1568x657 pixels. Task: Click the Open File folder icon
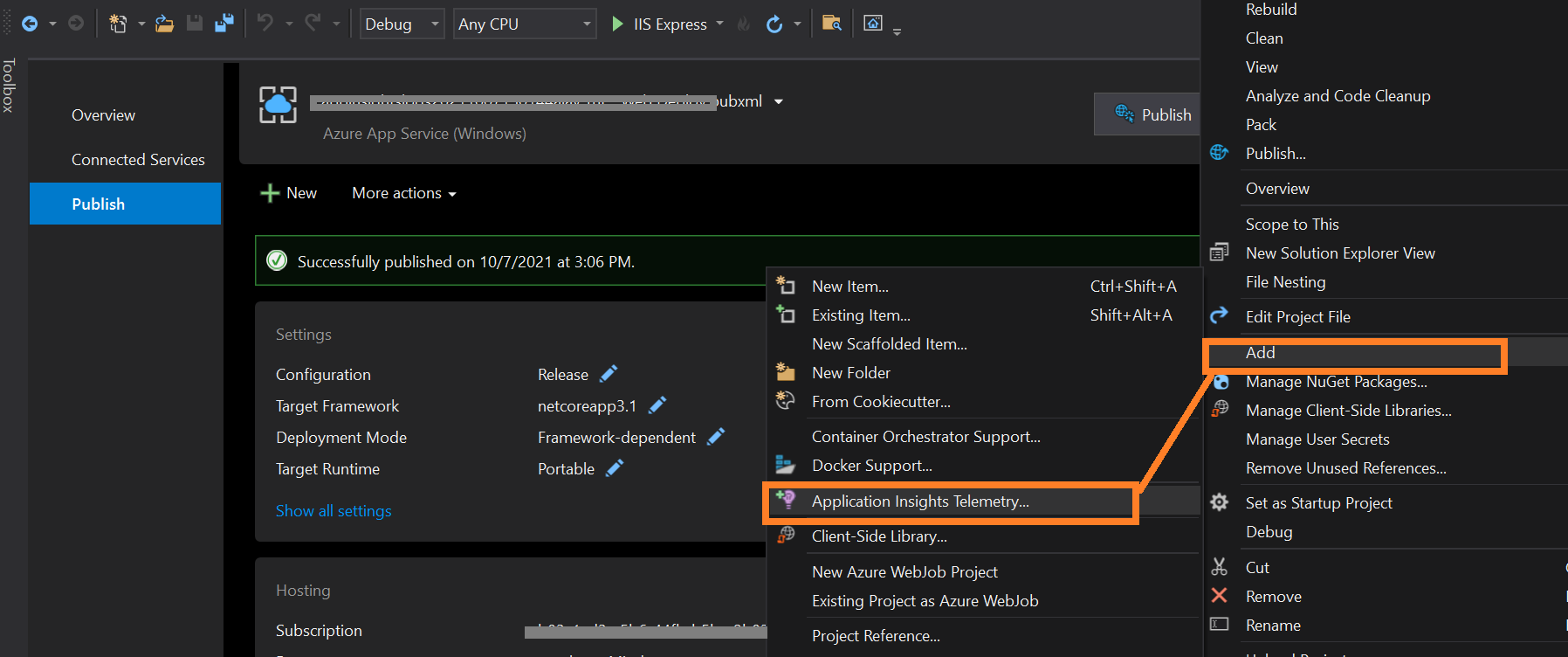coord(164,24)
